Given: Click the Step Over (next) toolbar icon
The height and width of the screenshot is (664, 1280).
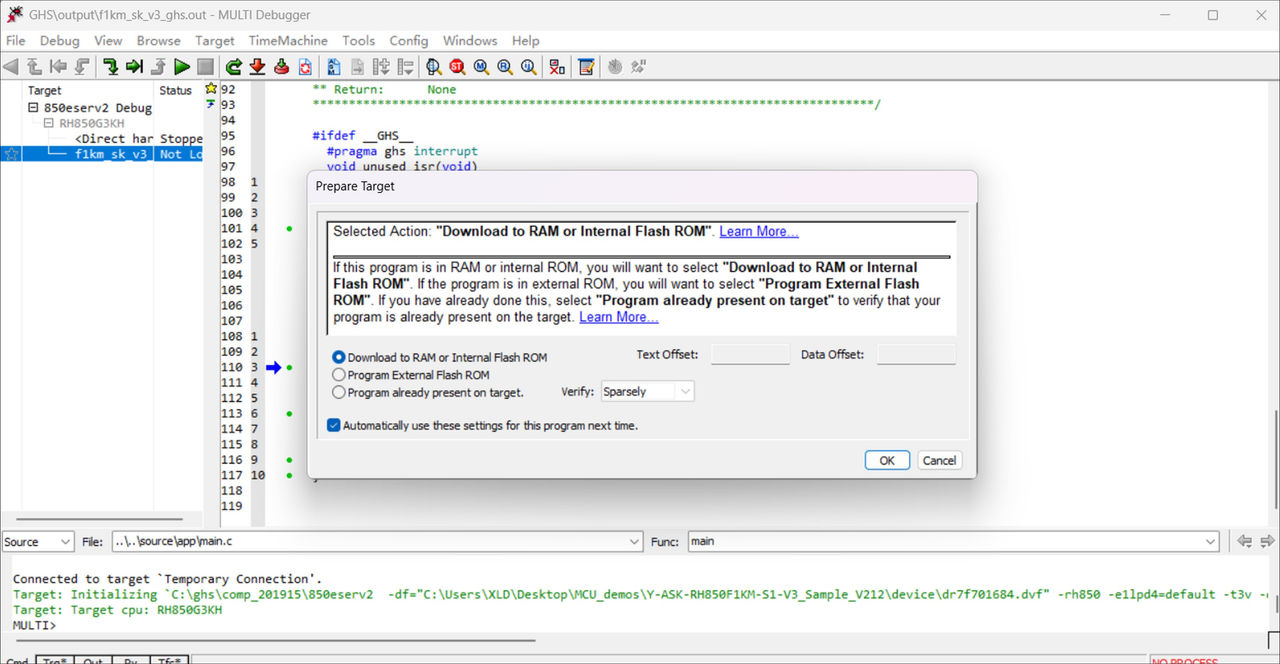Looking at the screenshot, I should pos(134,67).
